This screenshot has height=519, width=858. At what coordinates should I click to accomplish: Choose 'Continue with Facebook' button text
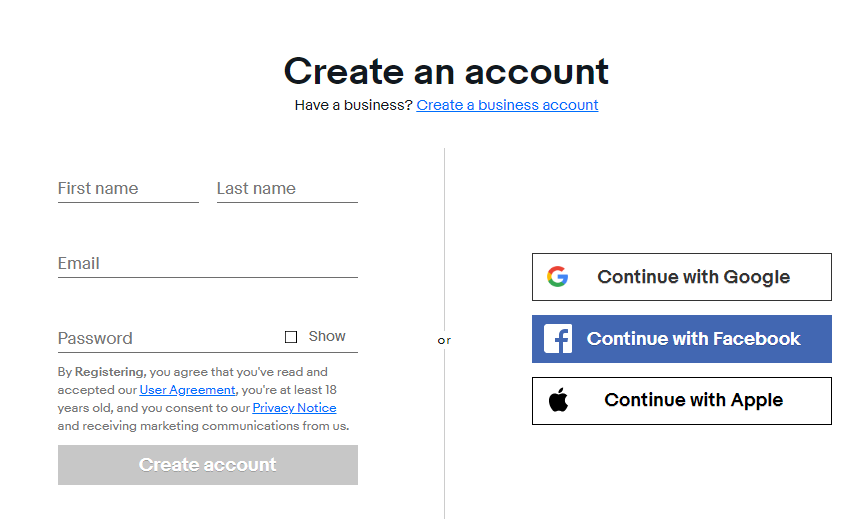[x=693, y=339]
